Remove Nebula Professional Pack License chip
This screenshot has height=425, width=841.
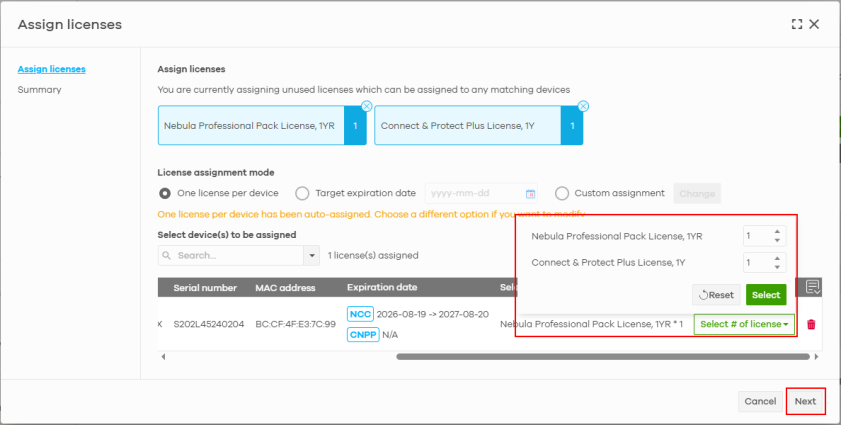click(x=367, y=106)
